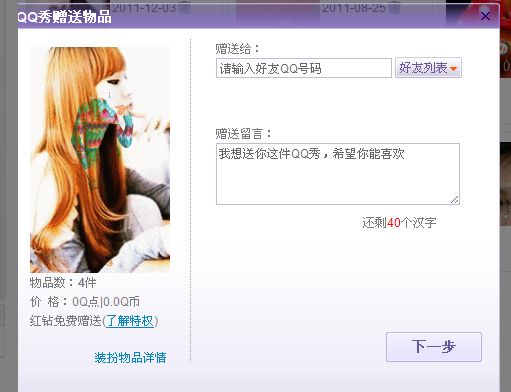The height and width of the screenshot is (392, 511).
Task: Click the 赠送留言： label
Action: 243,134
